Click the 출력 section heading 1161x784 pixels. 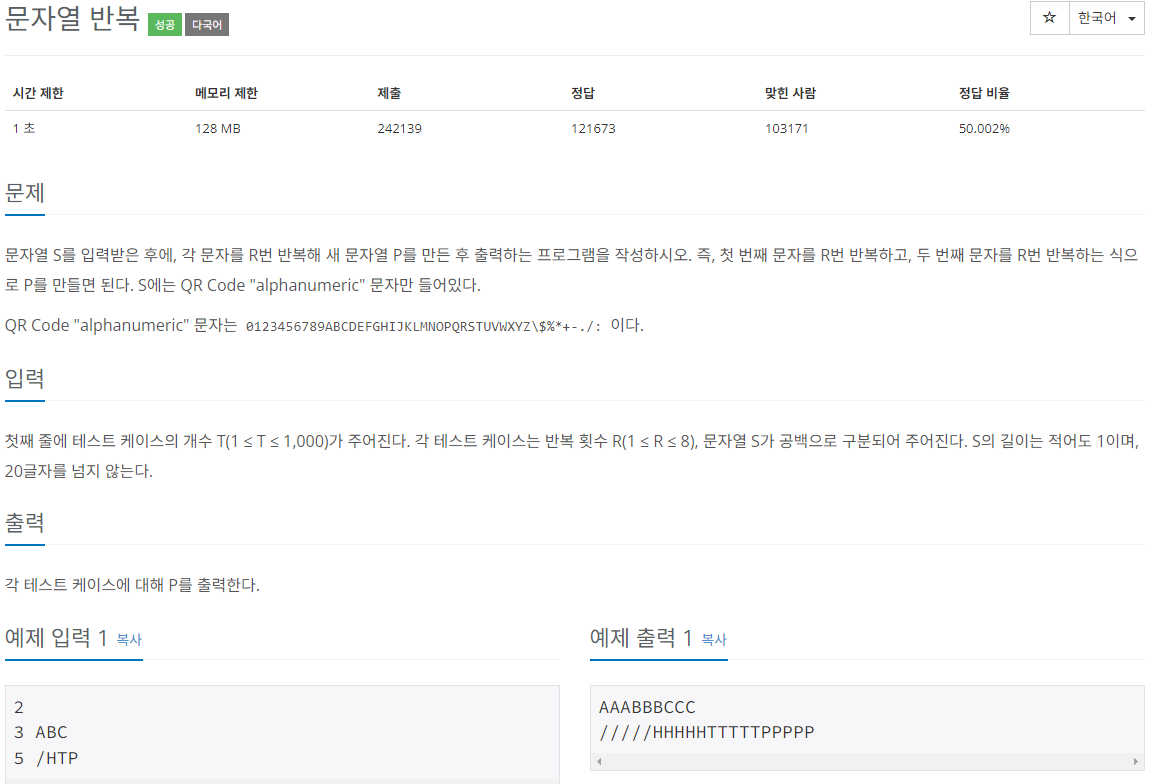[x=24, y=523]
